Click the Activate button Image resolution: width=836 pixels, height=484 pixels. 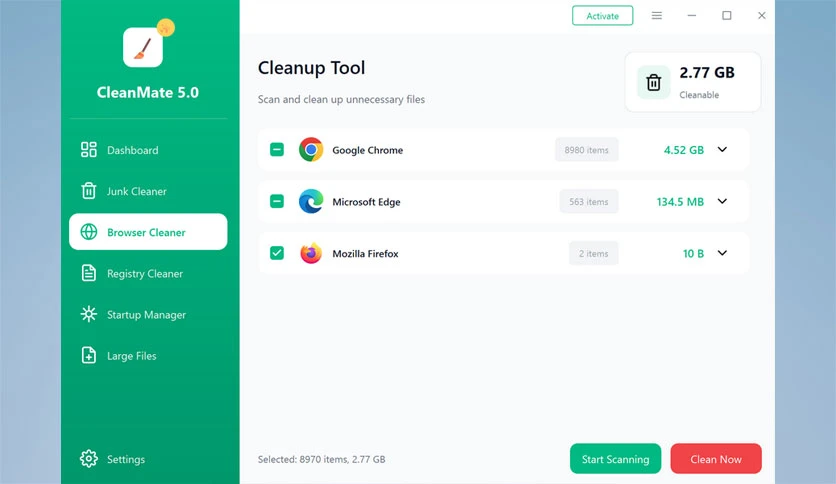[602, 16]
